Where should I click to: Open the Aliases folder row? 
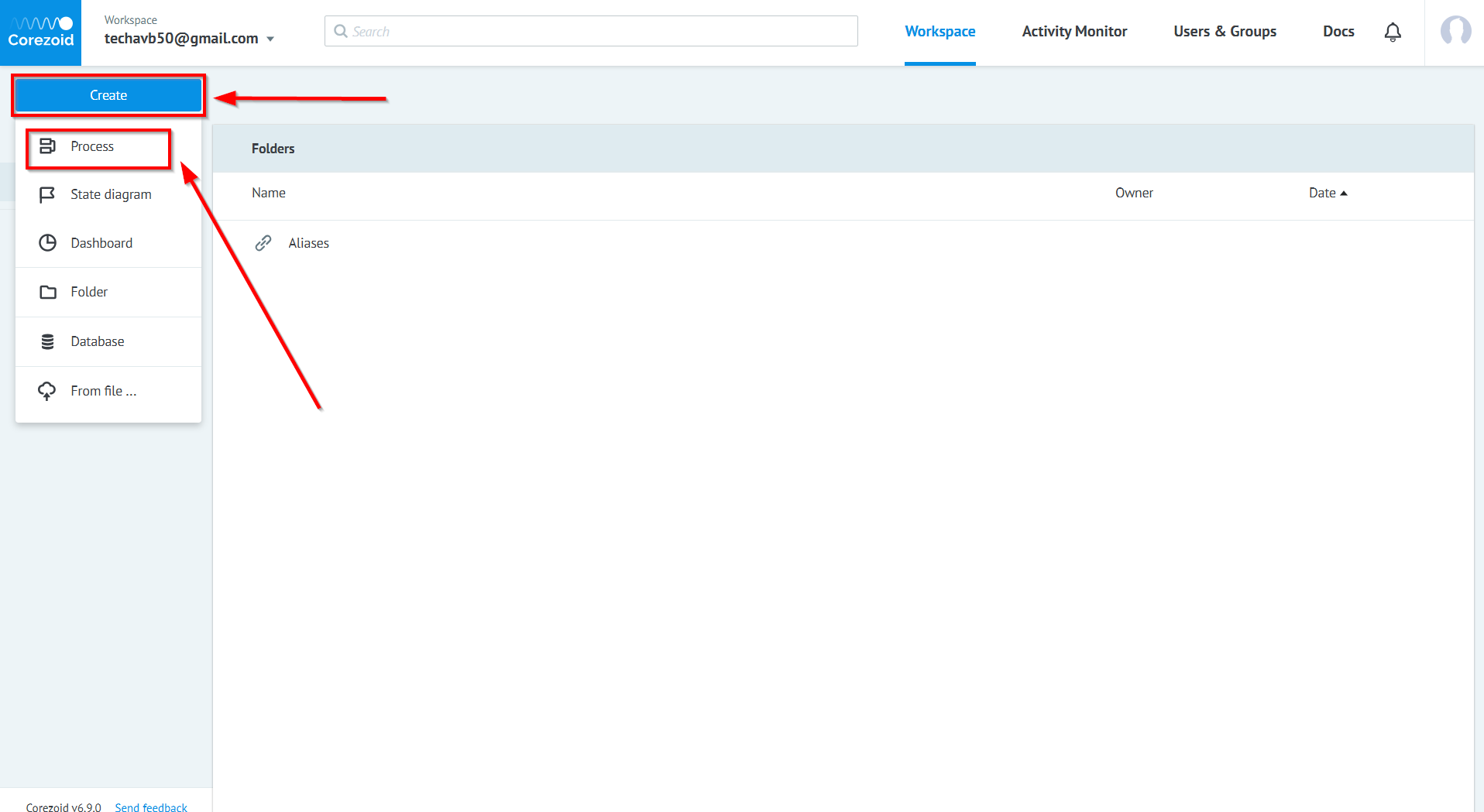[x=308, y=243]
